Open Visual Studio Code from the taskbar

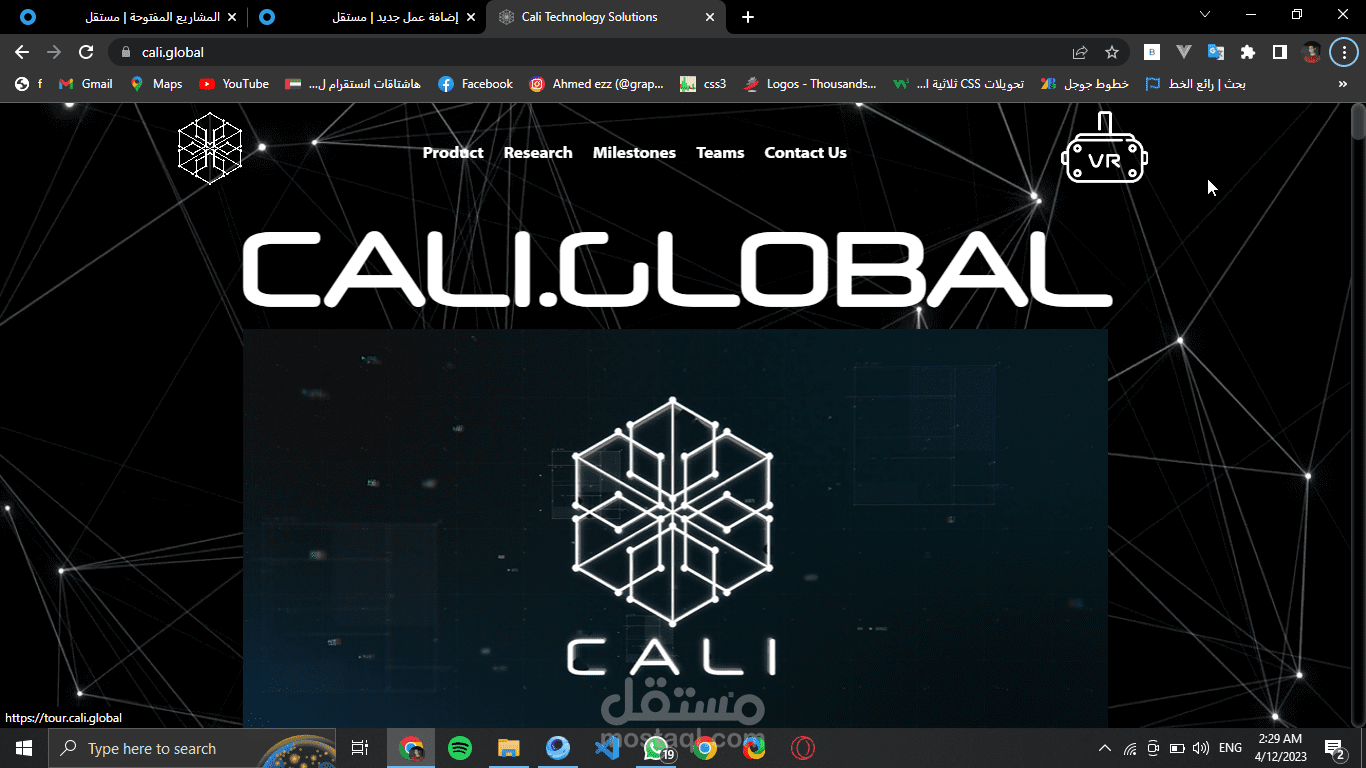607,748
